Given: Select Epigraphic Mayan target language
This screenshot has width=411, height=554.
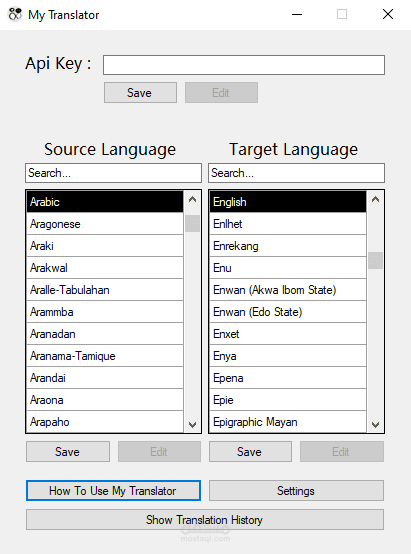Looking at the screenshot, I should click(x=288, y=422).
